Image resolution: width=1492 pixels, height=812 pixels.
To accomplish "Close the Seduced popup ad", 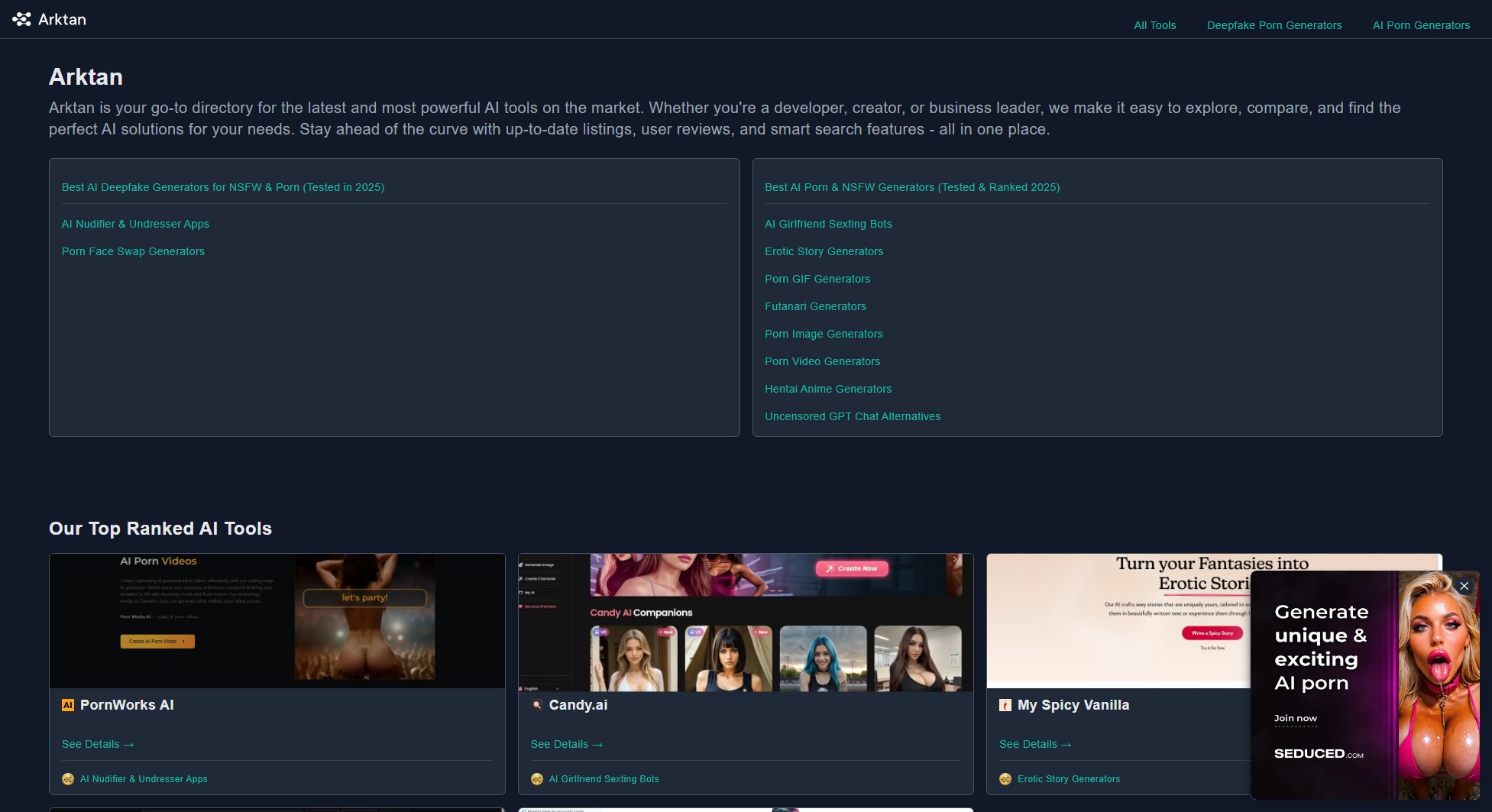I will 1464,586.
